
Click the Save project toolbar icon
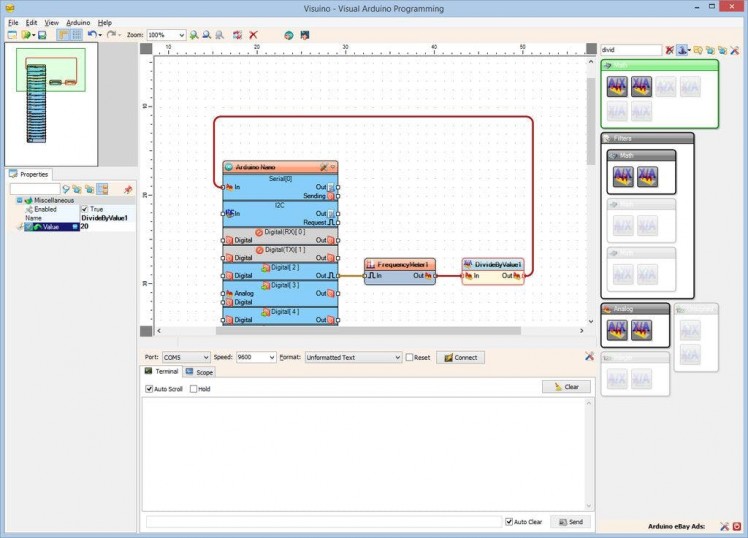point(42,35)
